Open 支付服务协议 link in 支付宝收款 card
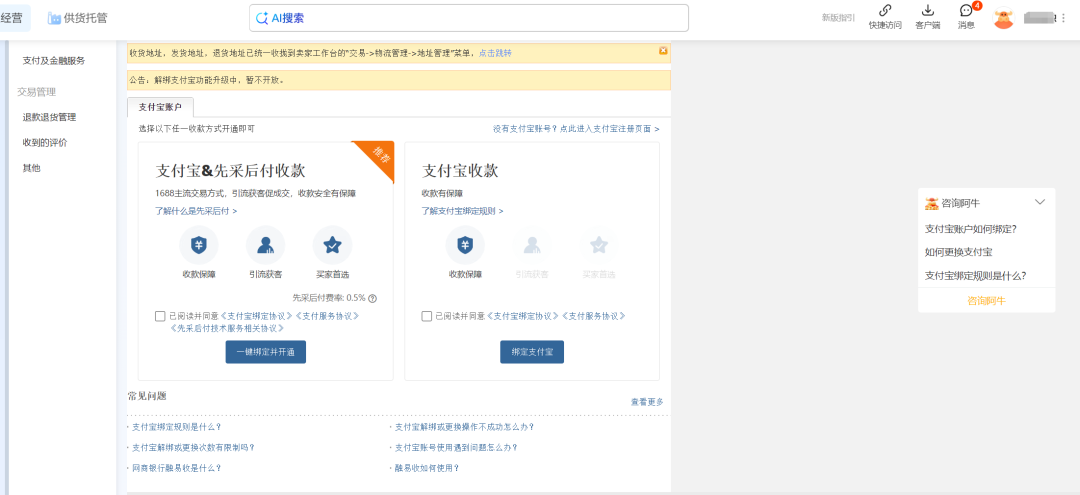Image resolution: width=1080 pixels, height=495 pixels. (593, 316)
